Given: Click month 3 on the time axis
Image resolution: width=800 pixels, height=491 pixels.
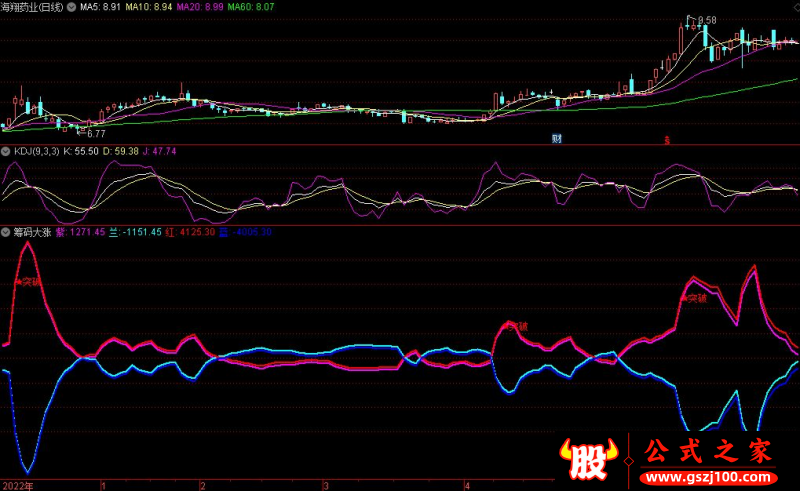Looking at the screenshot, I should pos(326,485).
